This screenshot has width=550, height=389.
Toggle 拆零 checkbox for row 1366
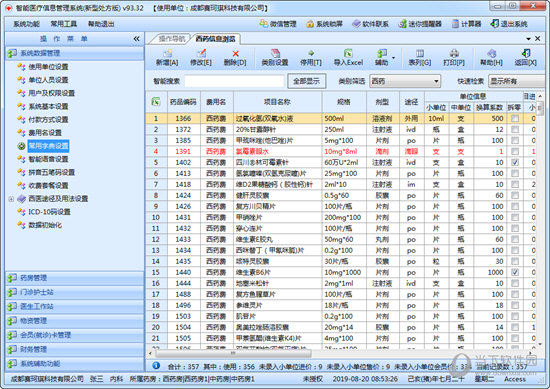tap(515, 119)
